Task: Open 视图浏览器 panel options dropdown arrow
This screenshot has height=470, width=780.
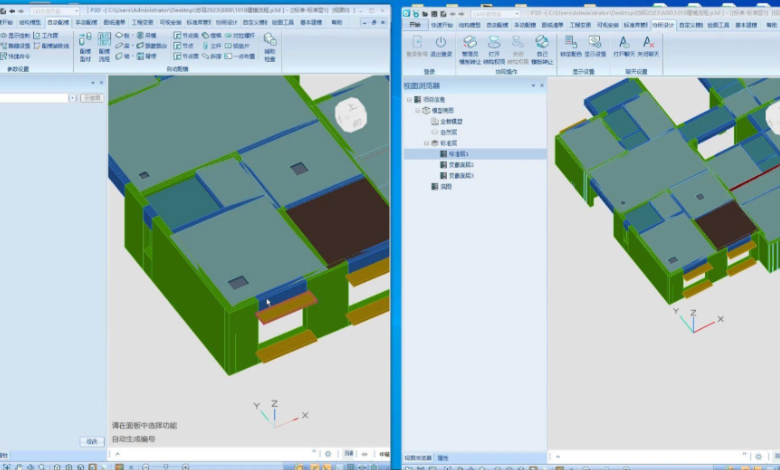Action: coord(533,86)
